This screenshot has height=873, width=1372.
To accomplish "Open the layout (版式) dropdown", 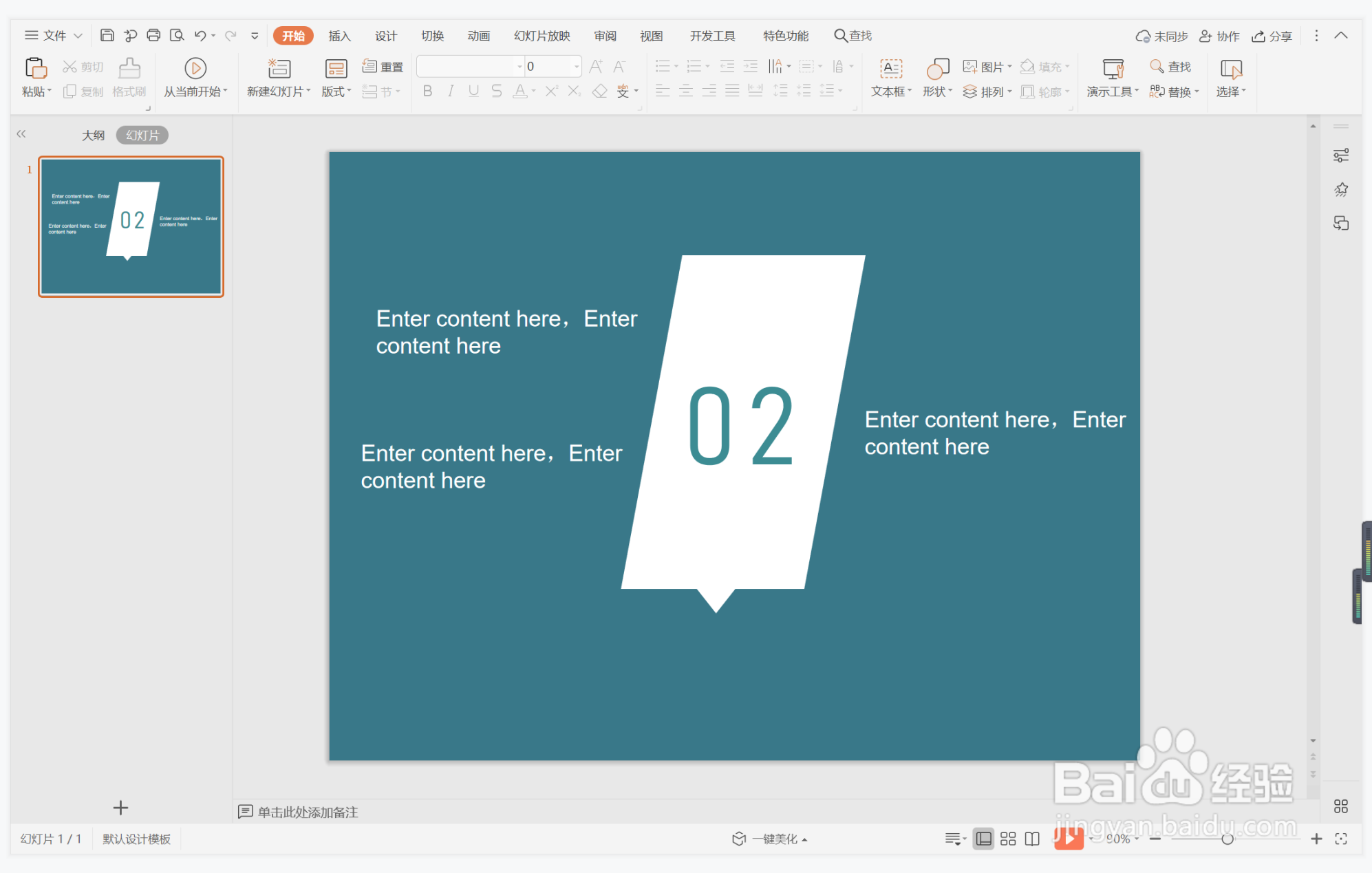I will tap(336, 91).
